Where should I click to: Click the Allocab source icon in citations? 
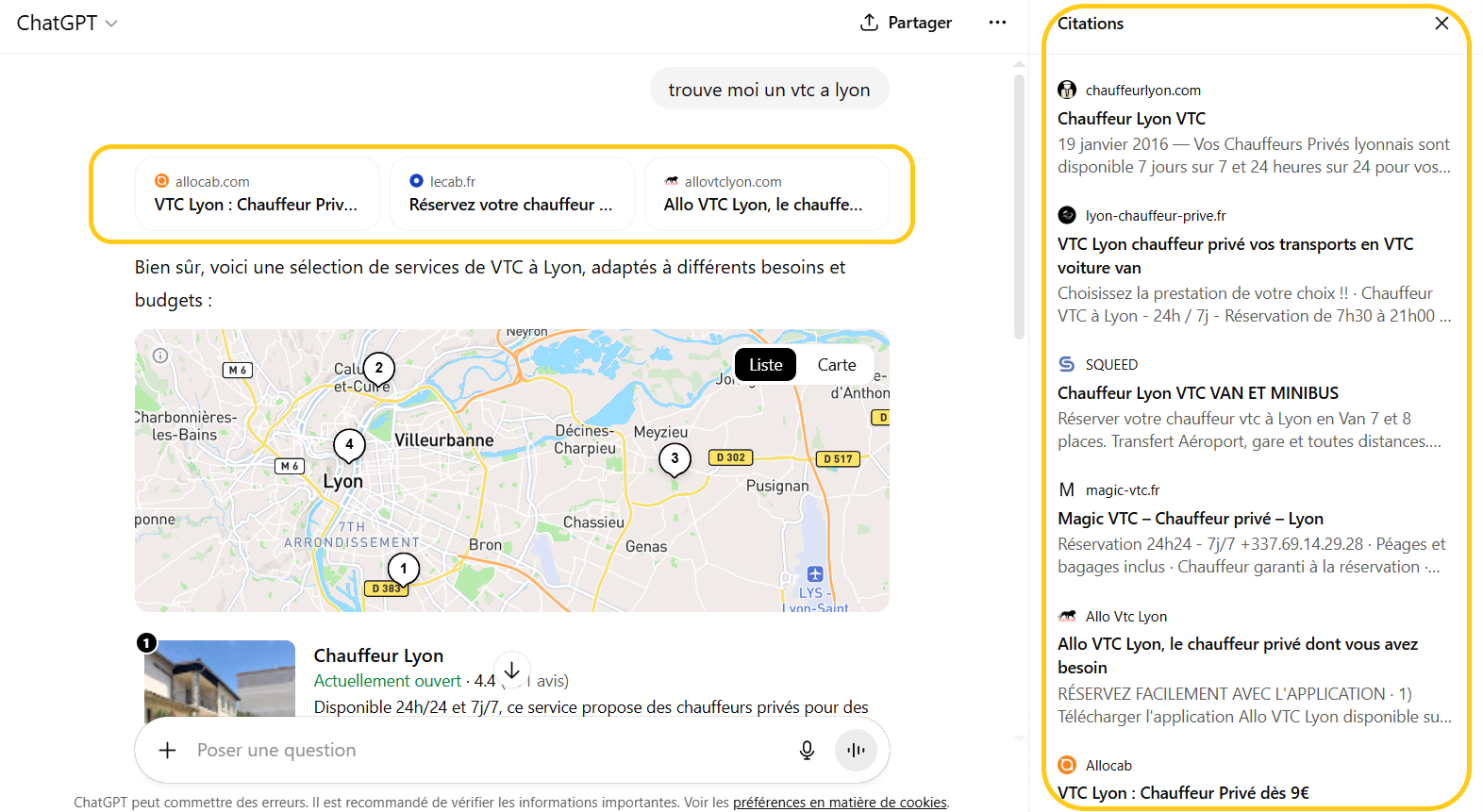click(x=1067, y=765)
